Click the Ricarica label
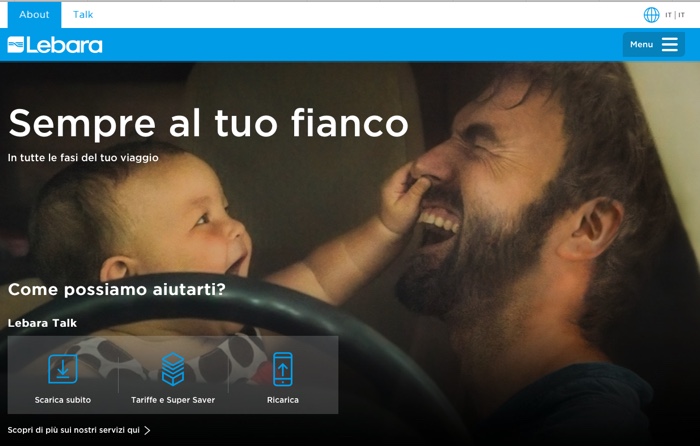This screenshot has height=446, width=700. tap(283, 400)
